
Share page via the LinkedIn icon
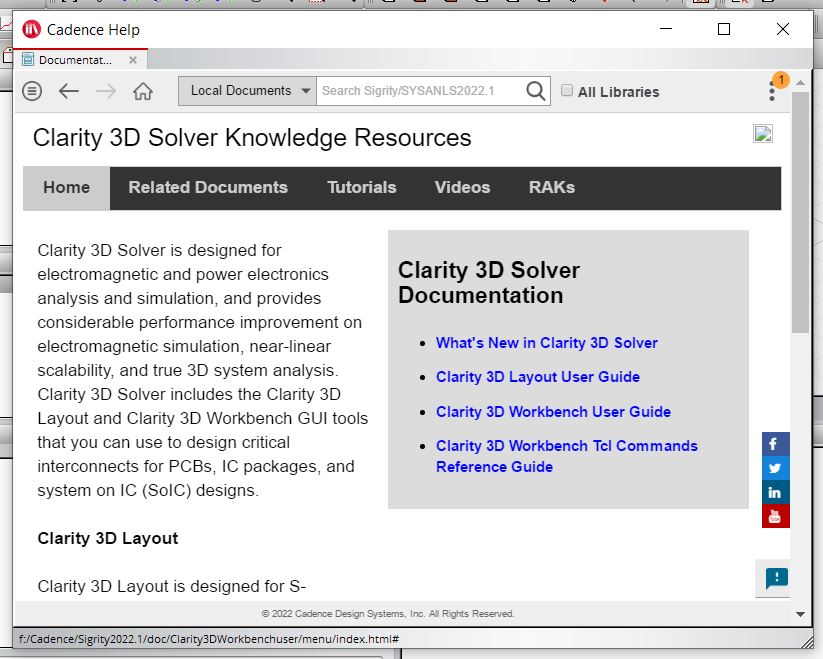[775, 492]
